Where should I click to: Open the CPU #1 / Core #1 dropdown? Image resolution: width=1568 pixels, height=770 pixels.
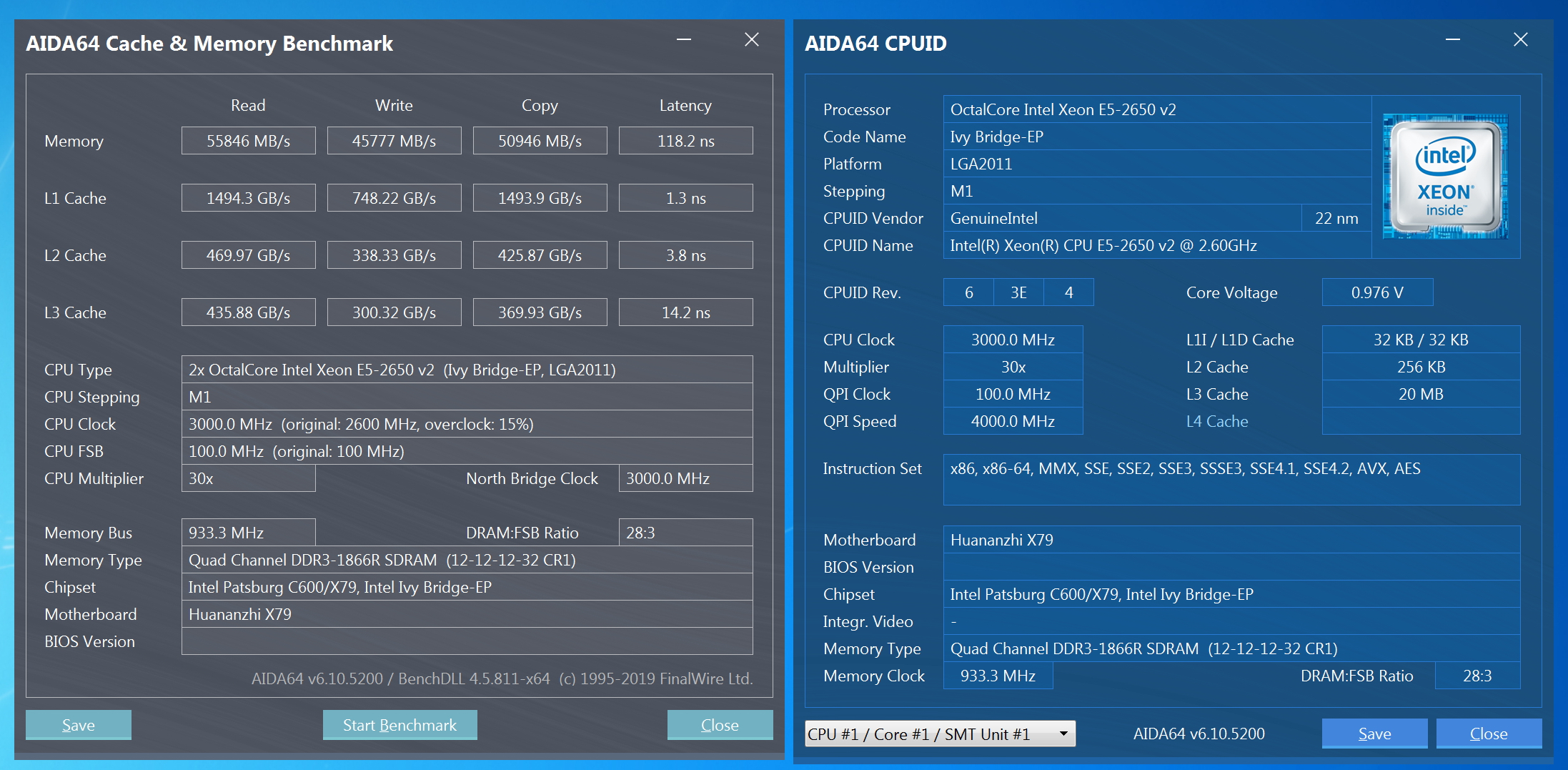click(x=940, y=734)
